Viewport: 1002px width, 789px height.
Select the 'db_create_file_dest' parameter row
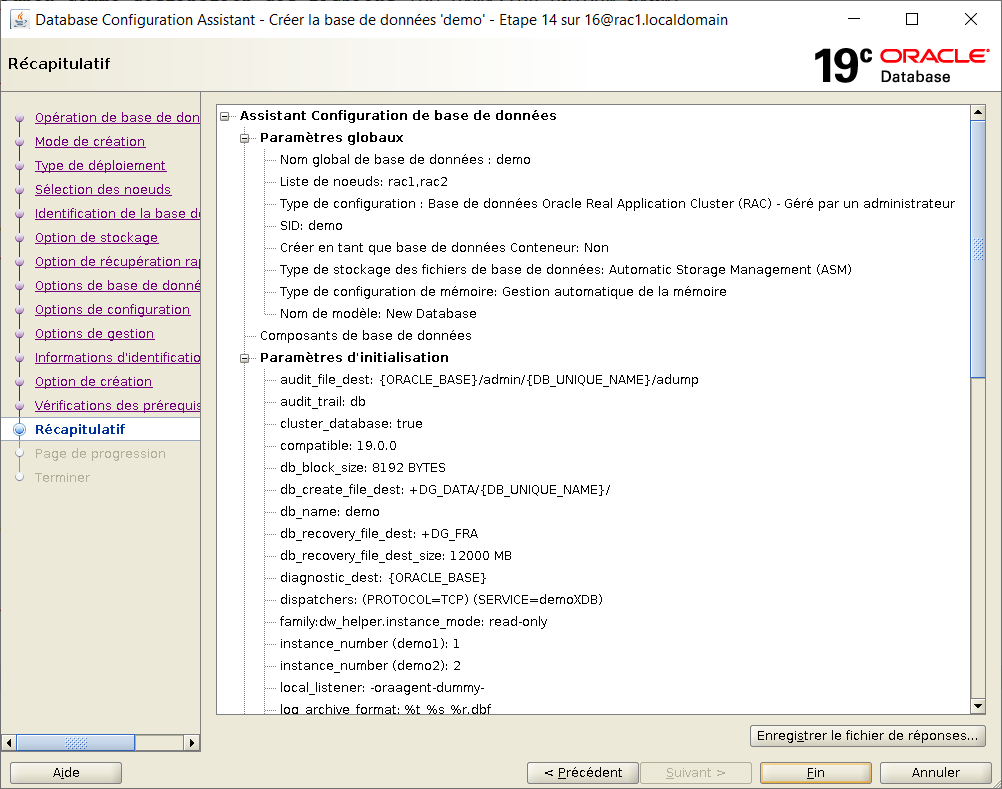tap(445, 490)
